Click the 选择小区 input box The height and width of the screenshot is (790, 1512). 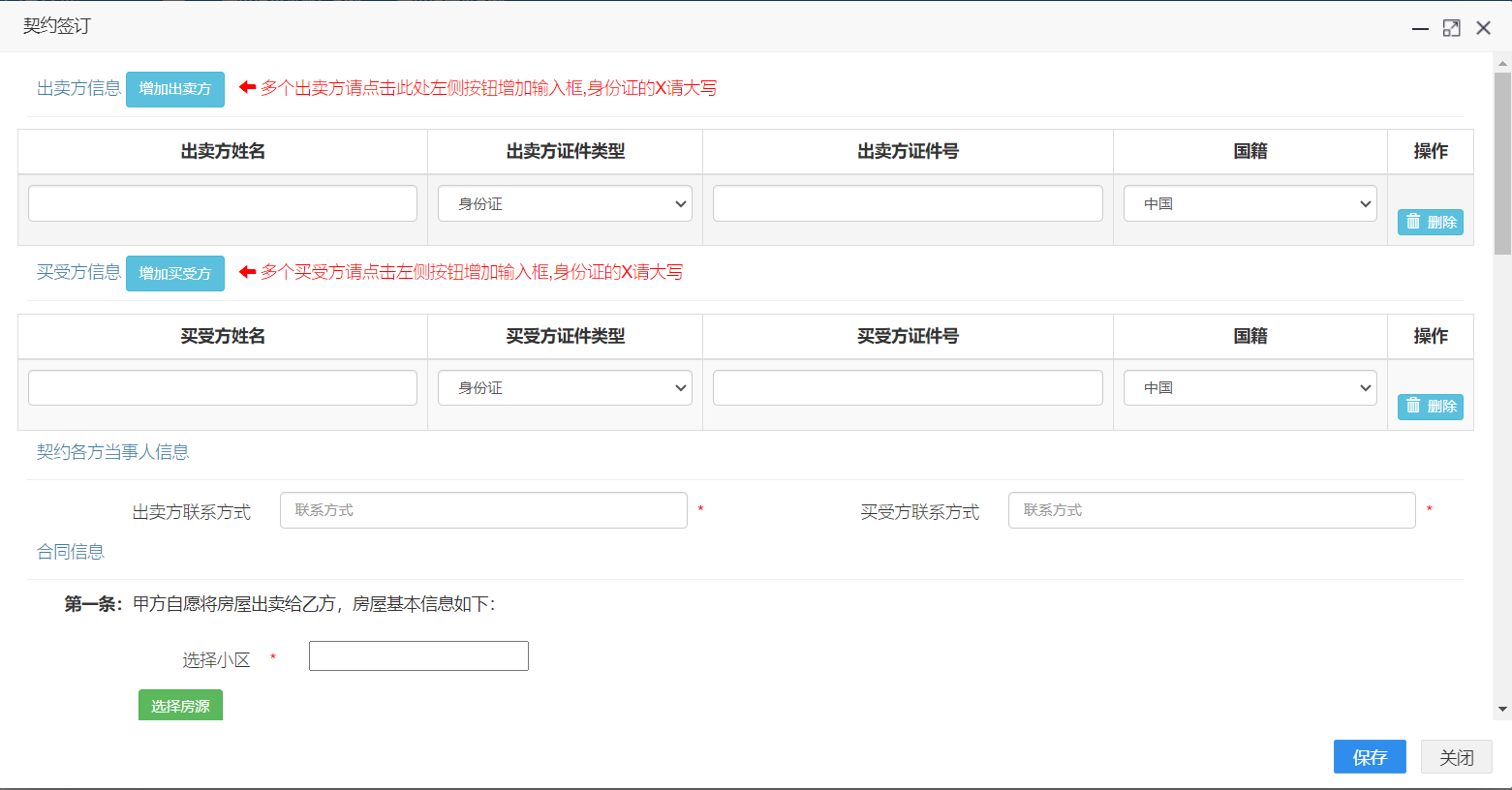pyautogui.click(x=418, y=655)
